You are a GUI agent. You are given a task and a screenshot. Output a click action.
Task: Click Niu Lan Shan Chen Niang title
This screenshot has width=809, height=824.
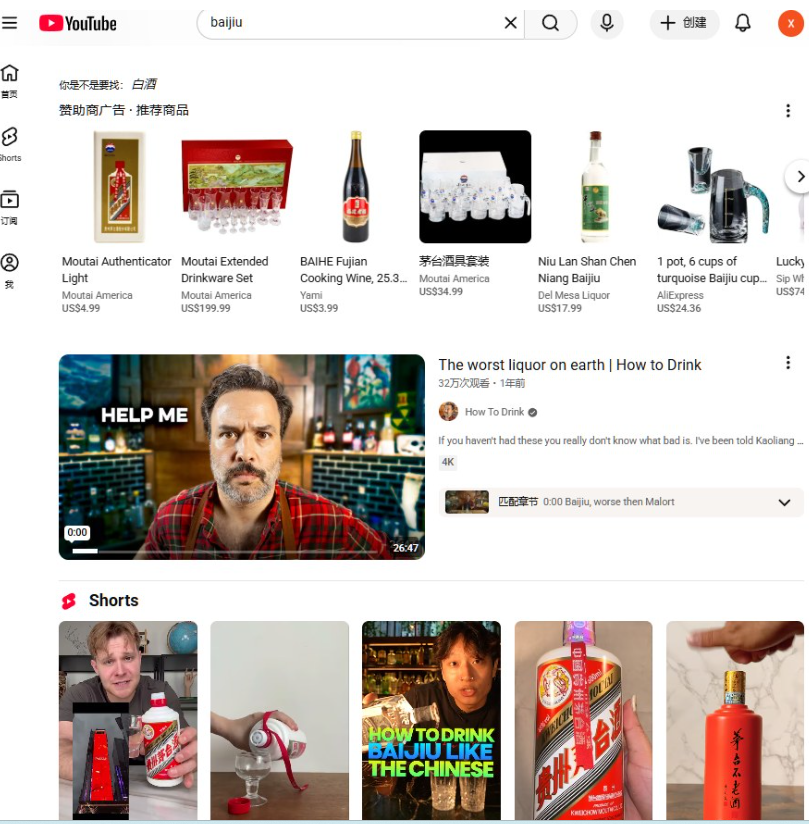click(x=587, y=270)
